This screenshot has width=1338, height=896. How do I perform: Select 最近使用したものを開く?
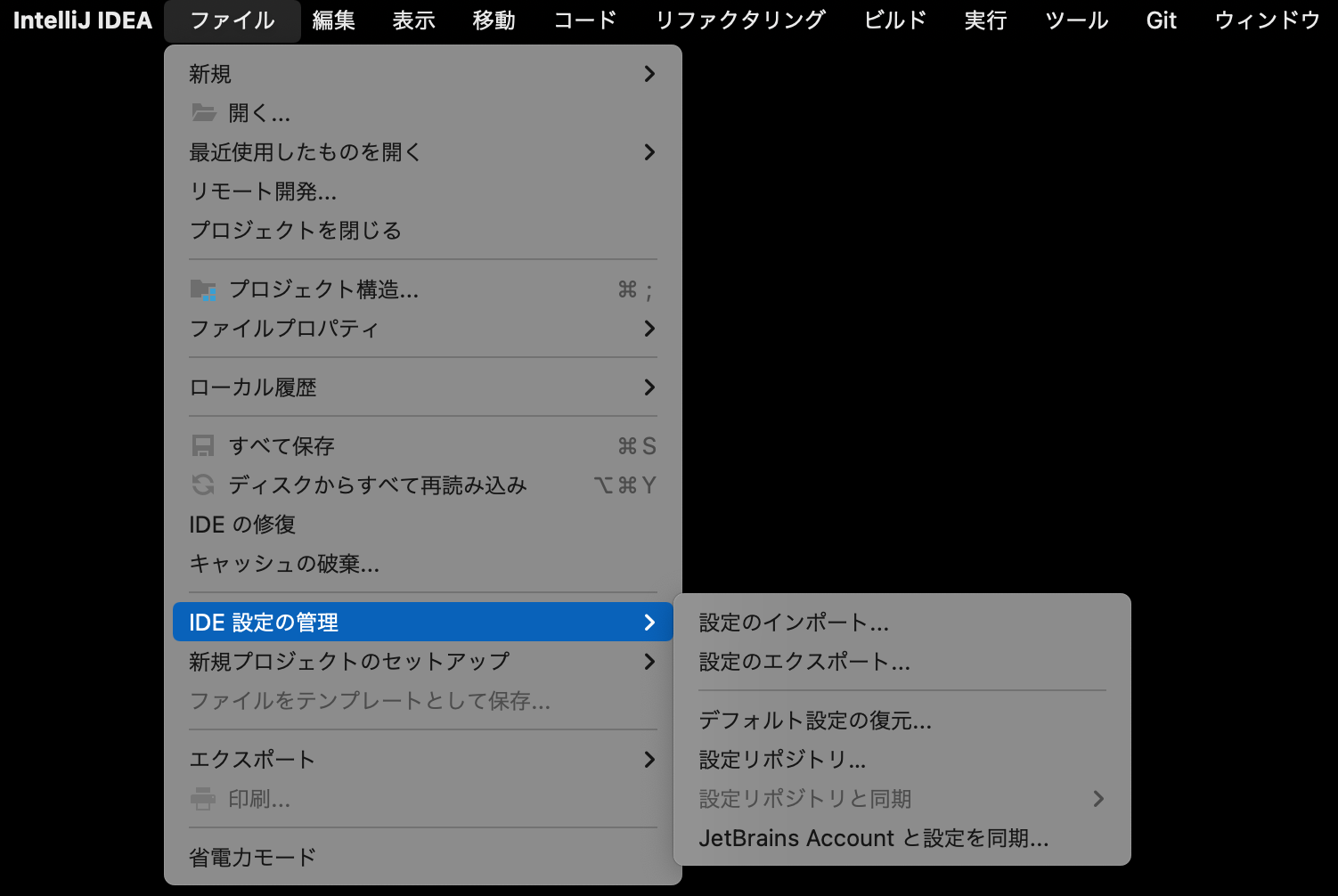coord(423,152)
